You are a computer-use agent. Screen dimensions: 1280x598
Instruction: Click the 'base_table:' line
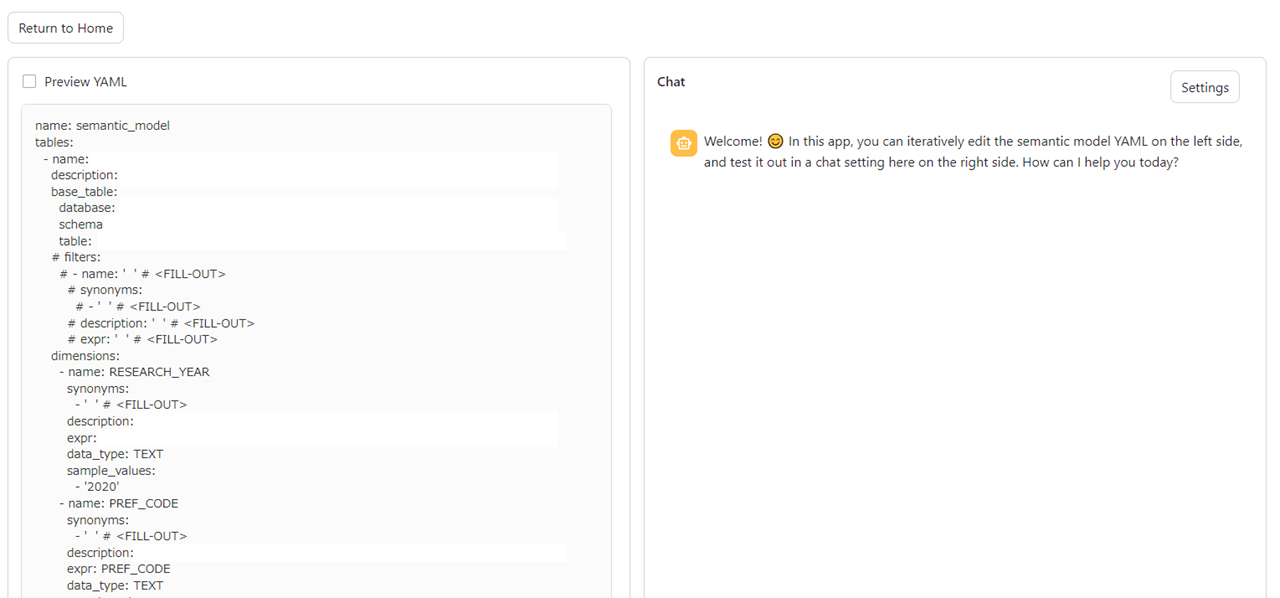[x=84, y=191]
